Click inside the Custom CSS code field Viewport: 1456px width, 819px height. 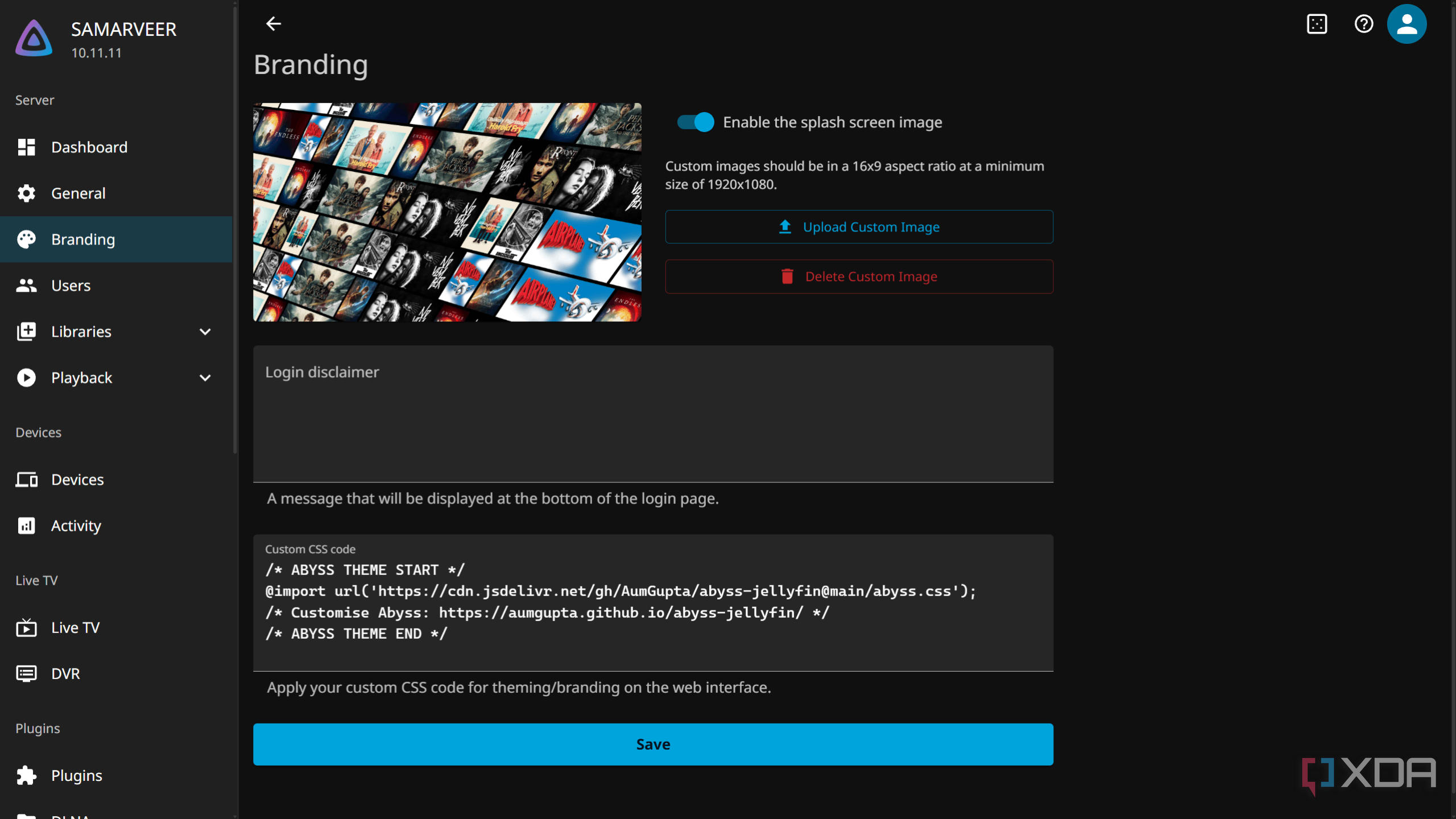point(653,603)
